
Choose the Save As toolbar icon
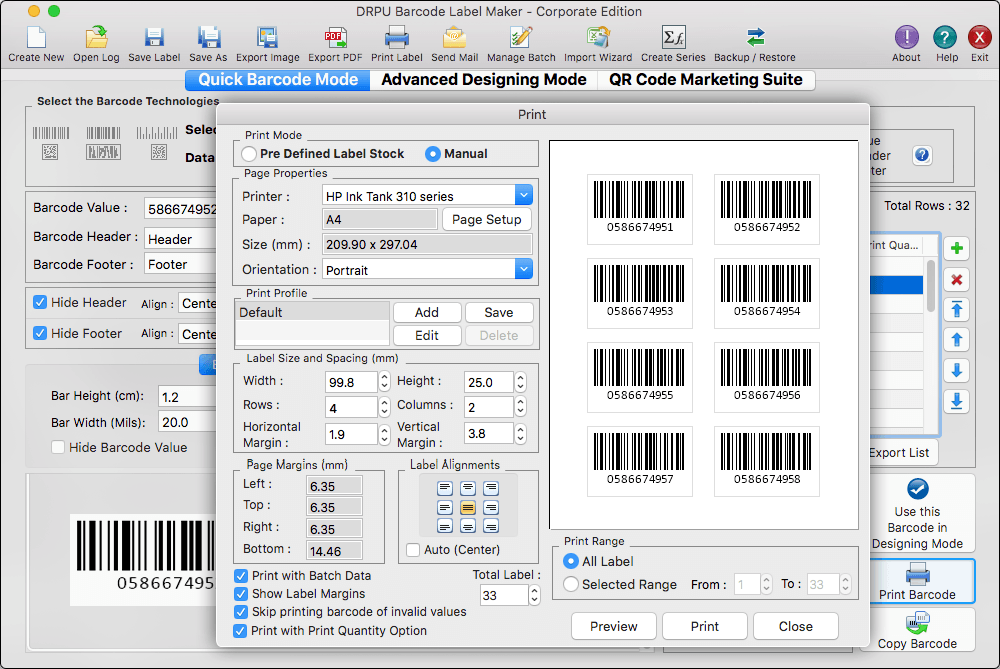point(209,38)
